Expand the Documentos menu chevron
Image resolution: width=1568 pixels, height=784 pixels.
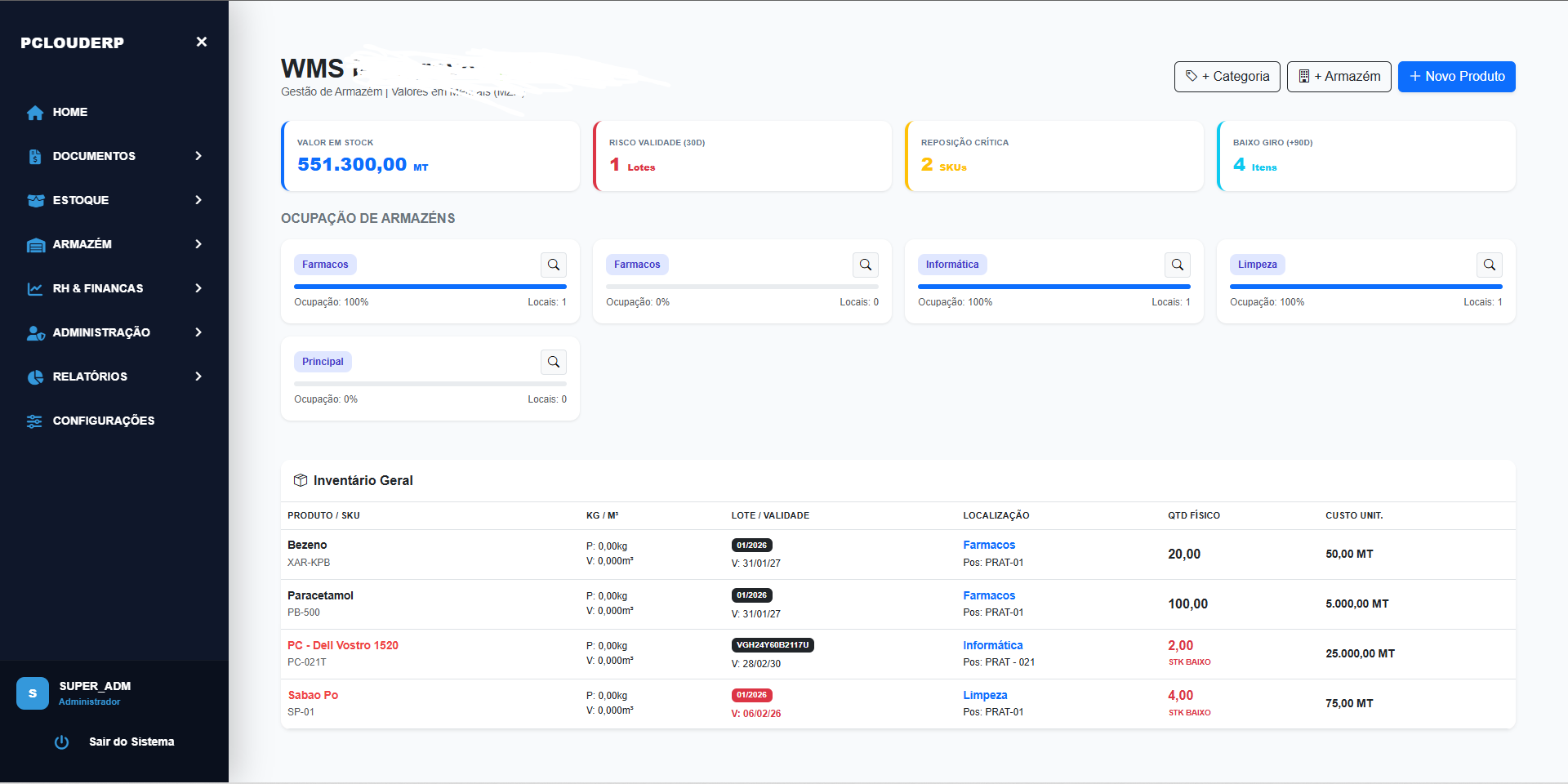198,156
